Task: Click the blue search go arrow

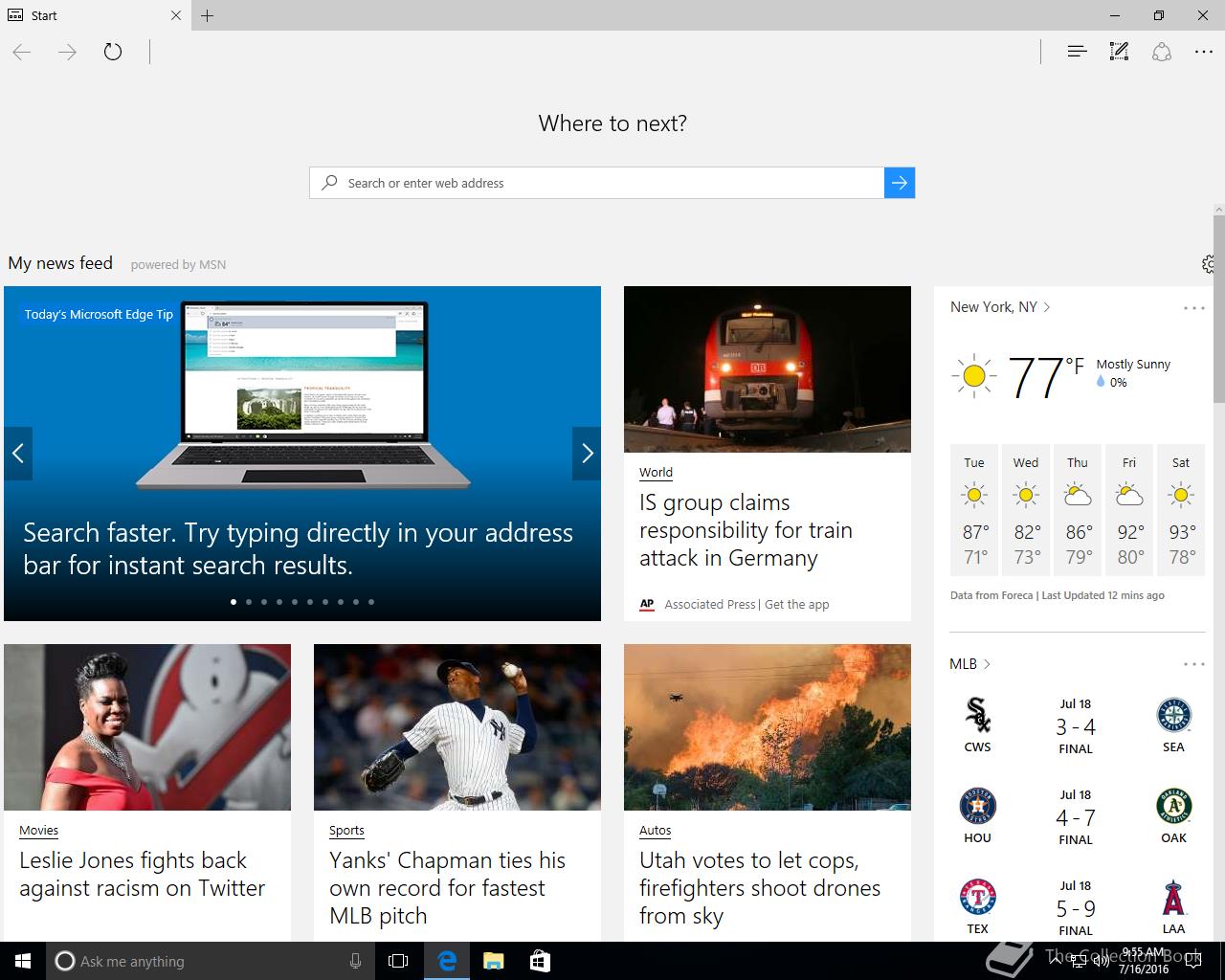Action: [900, 183]
